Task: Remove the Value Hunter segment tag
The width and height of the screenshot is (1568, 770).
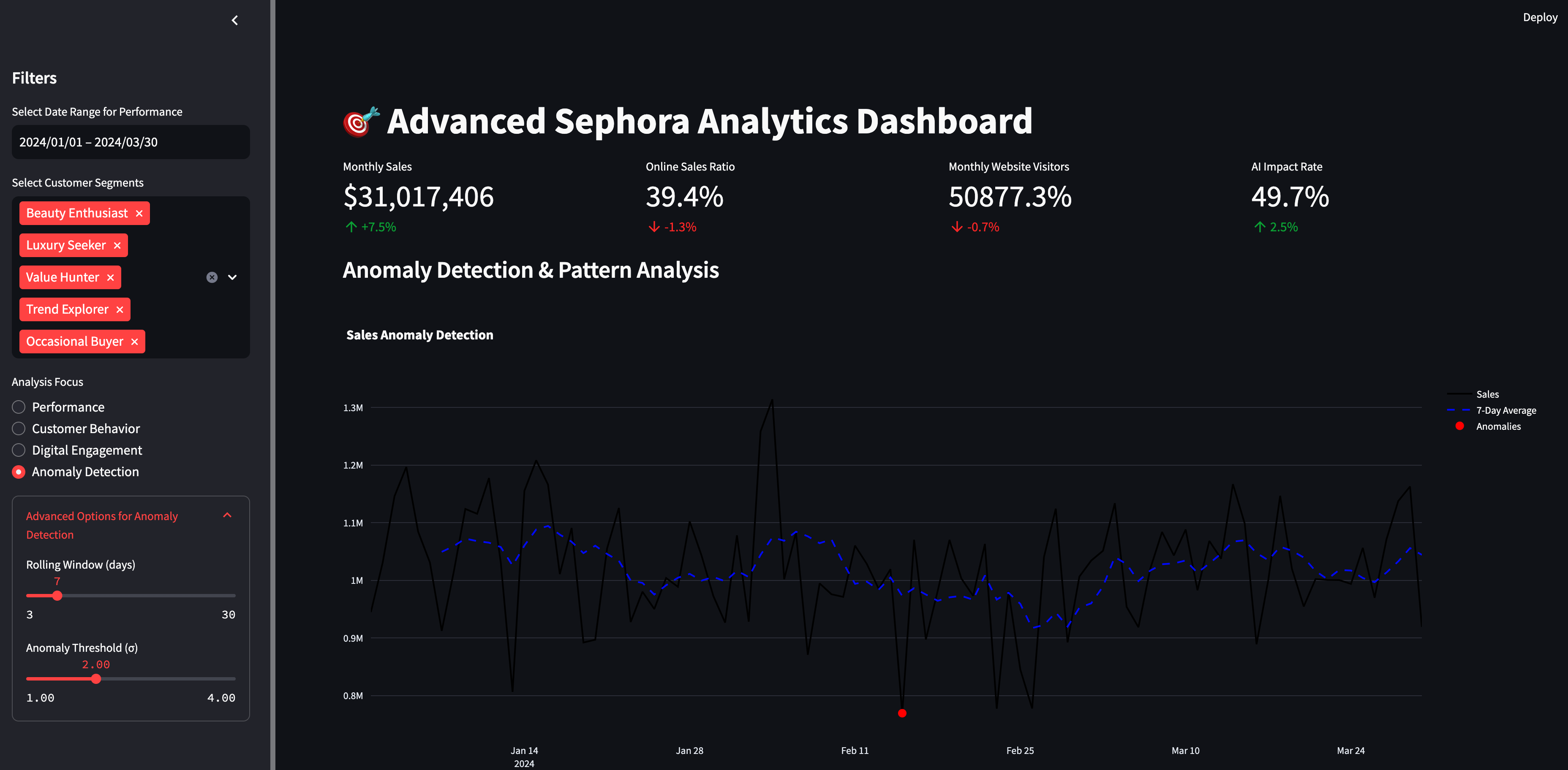Action: (x=111, y=278)
